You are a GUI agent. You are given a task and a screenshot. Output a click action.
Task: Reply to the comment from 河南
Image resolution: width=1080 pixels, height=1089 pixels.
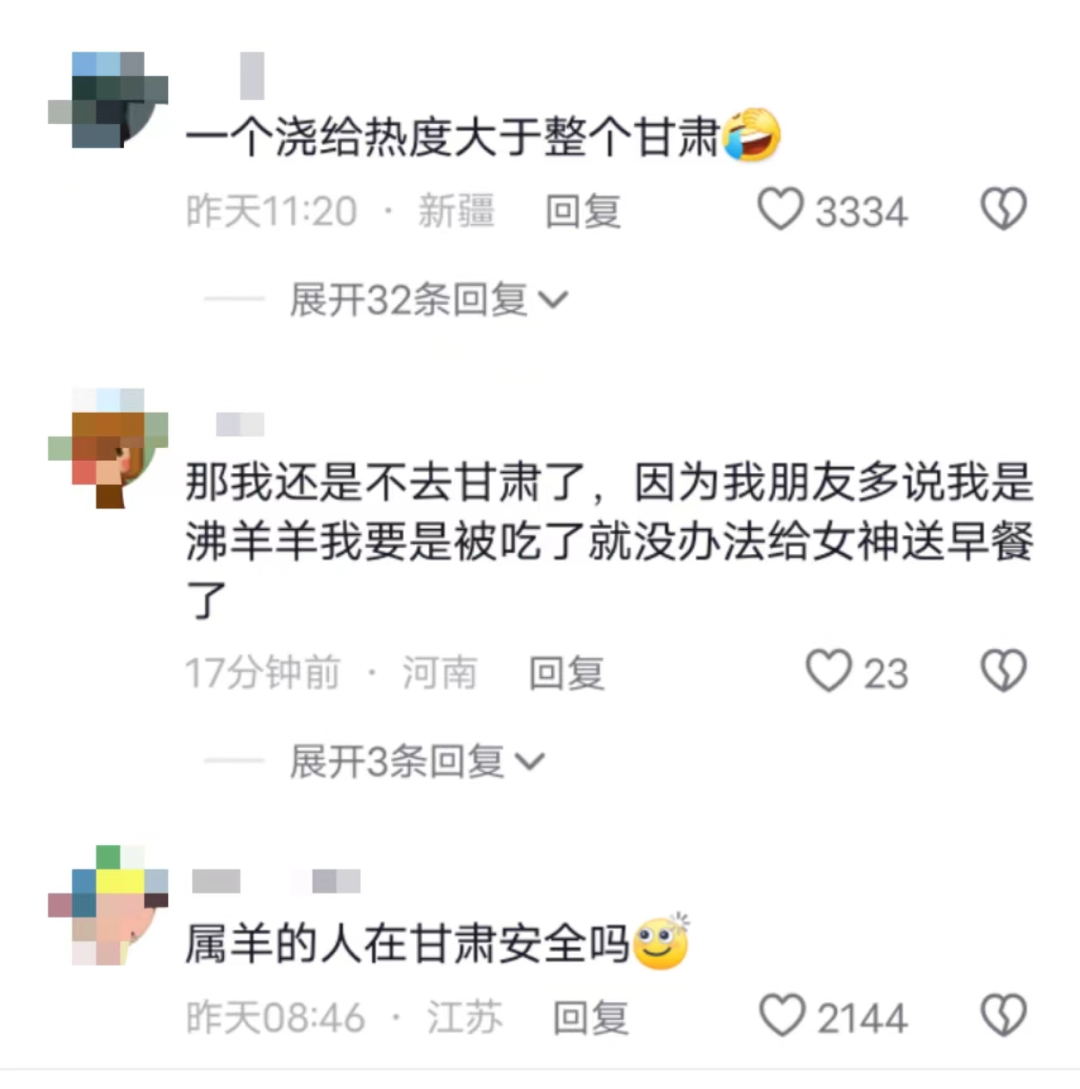click(567, 672)
